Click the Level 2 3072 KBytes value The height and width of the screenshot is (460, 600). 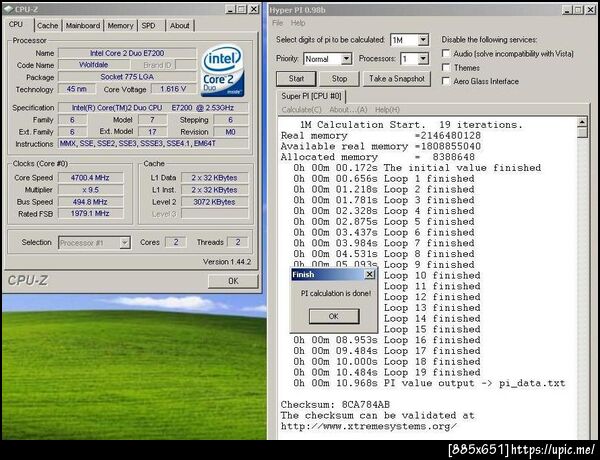pos(214,202)
